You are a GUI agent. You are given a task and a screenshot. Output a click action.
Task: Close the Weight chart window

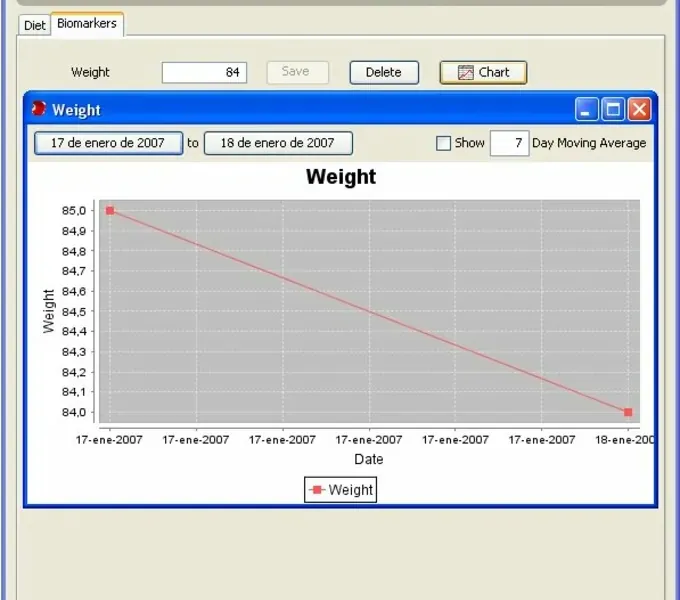pos(639,109)
